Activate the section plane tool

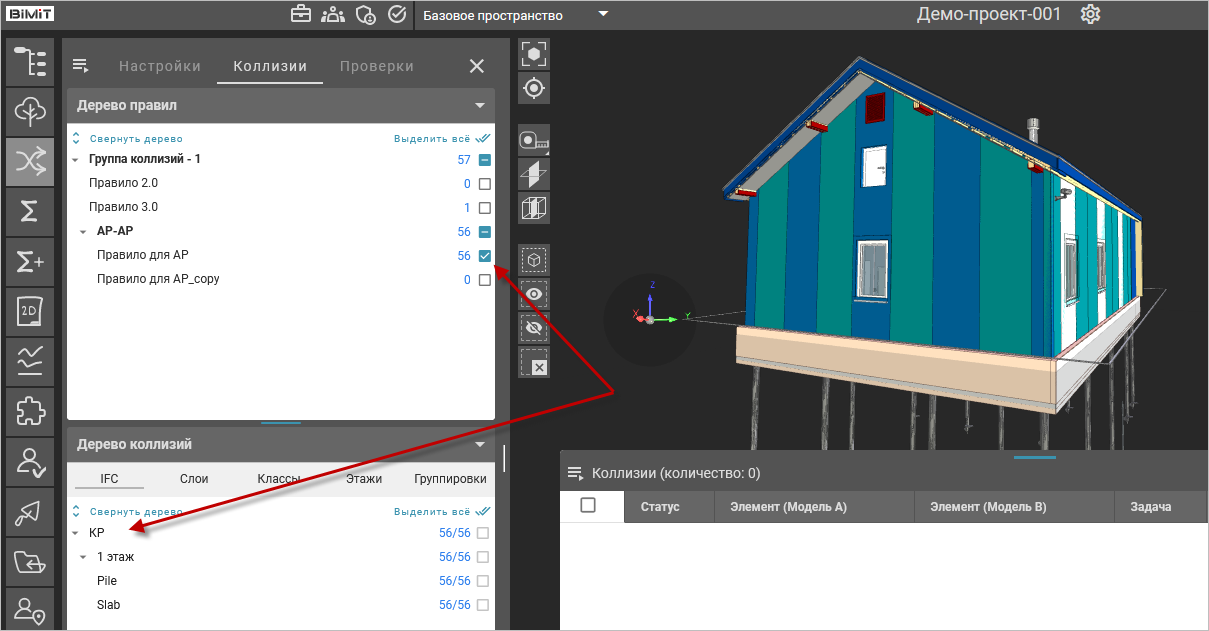[x=534, y=174]
